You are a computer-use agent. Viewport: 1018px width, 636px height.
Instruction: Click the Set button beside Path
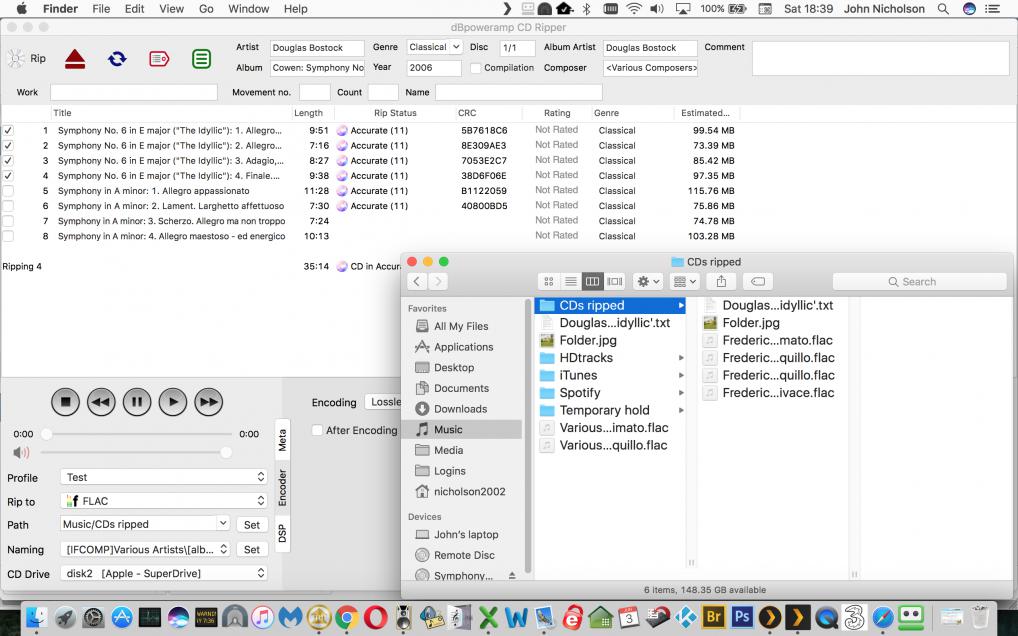pyautogui.click(x=252, y=525)
